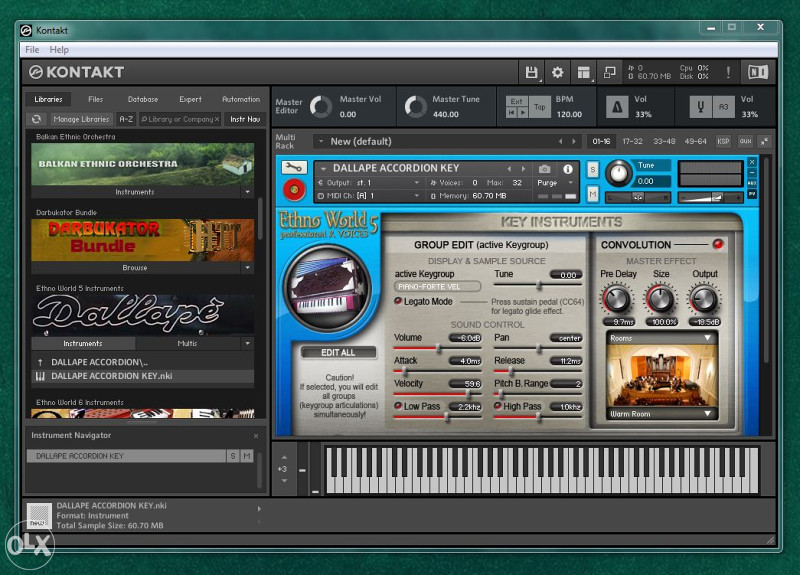Open Warm Room impulse dropdown

707,414
